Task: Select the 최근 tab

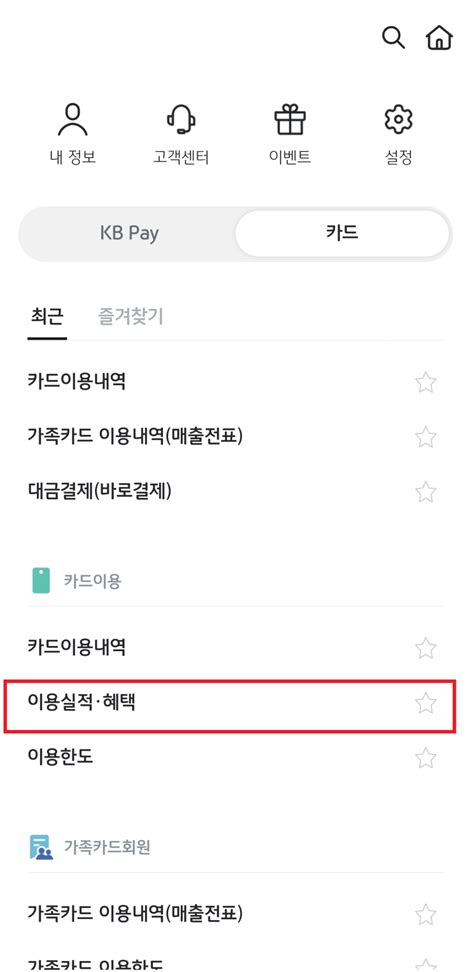Action: (47, 317)
